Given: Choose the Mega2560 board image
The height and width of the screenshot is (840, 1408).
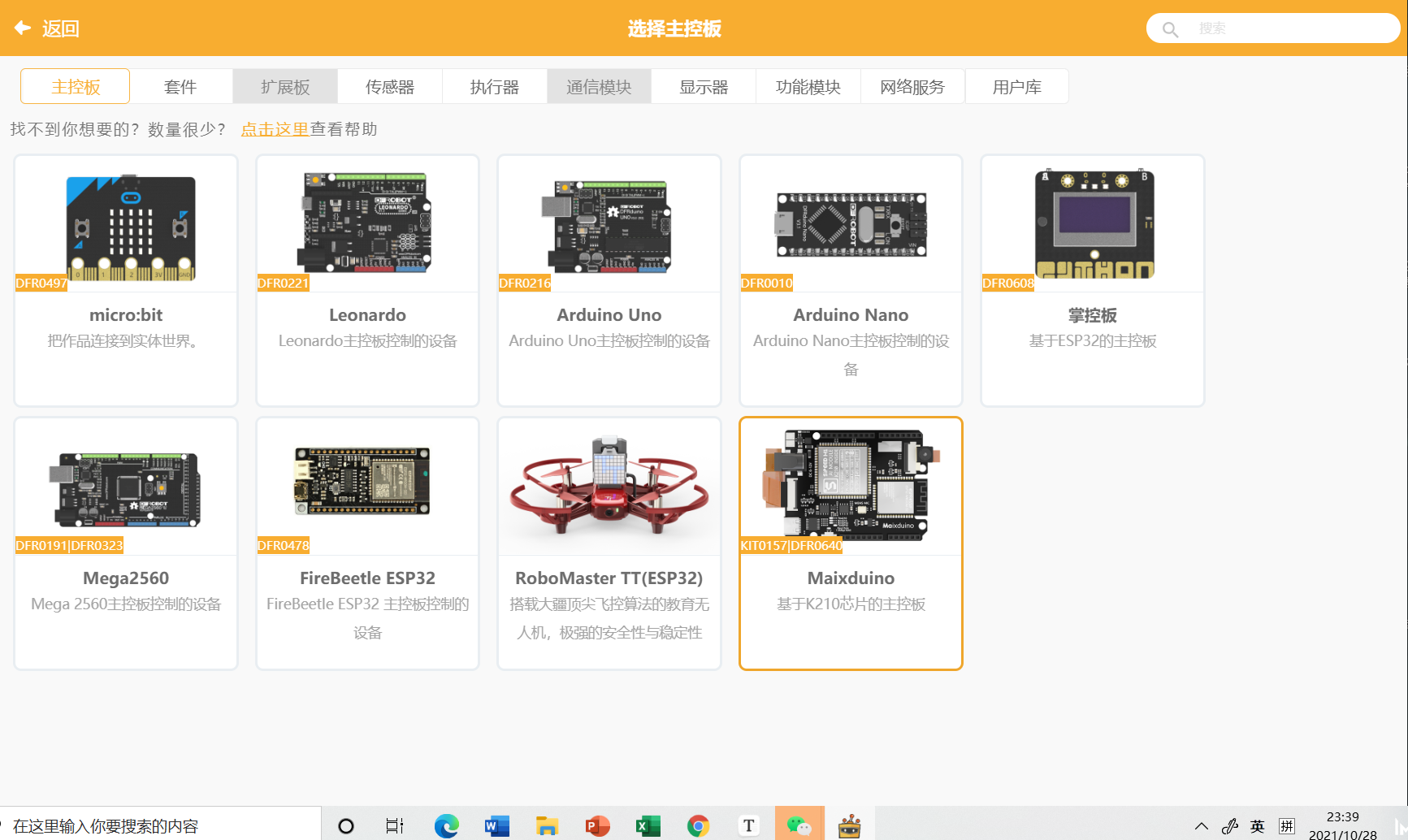Looking at the screenshot, I should pyautogui.click(x=125, y=490).
